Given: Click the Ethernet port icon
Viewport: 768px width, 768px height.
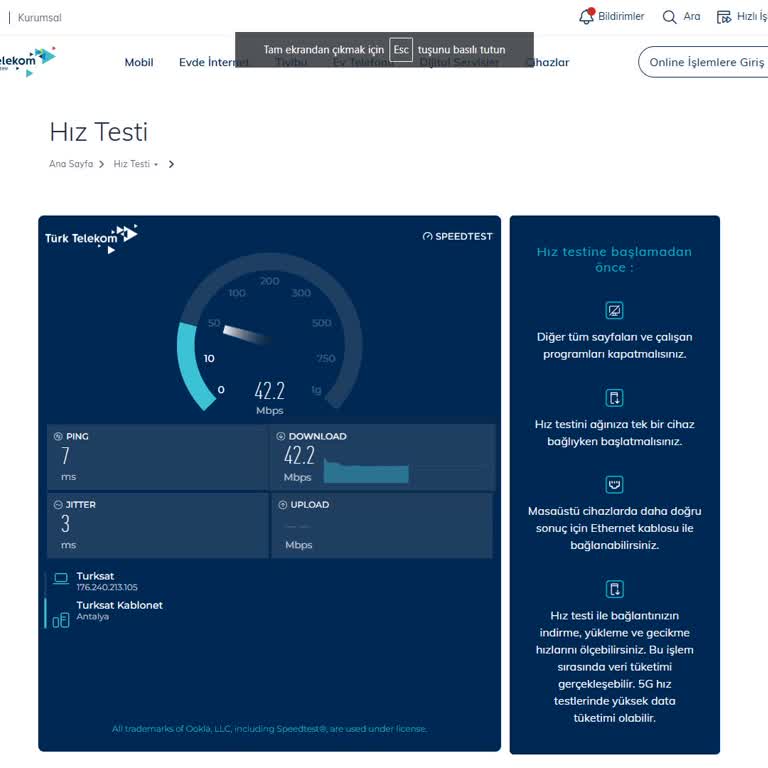Looking at the screenshot, I should pos(614,484).
